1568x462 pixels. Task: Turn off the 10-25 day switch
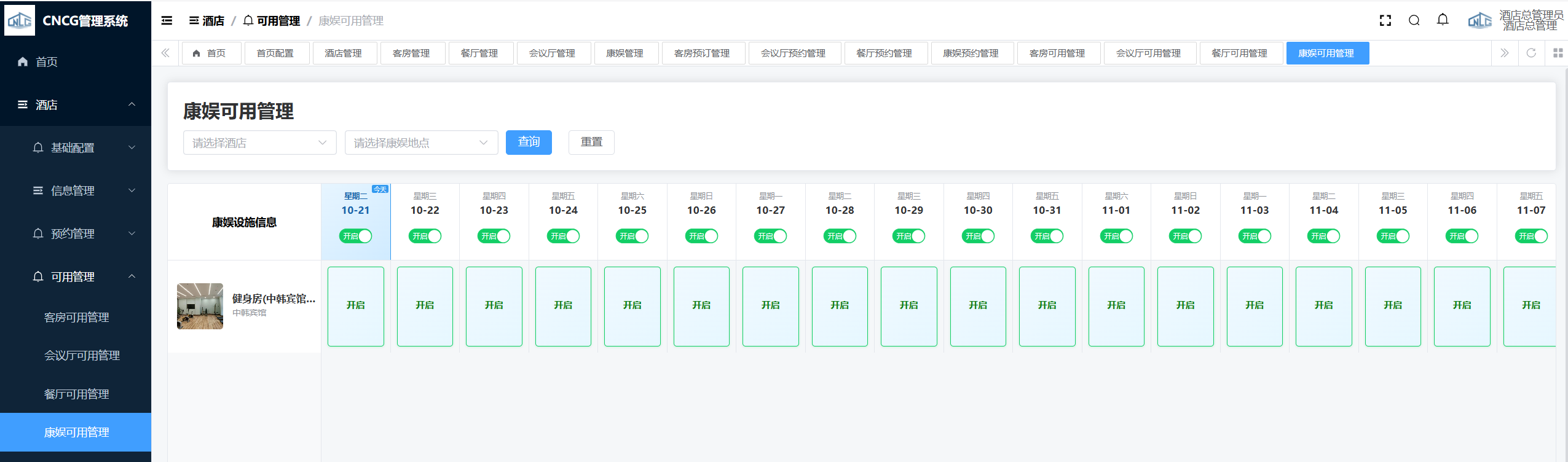(632, 236)
